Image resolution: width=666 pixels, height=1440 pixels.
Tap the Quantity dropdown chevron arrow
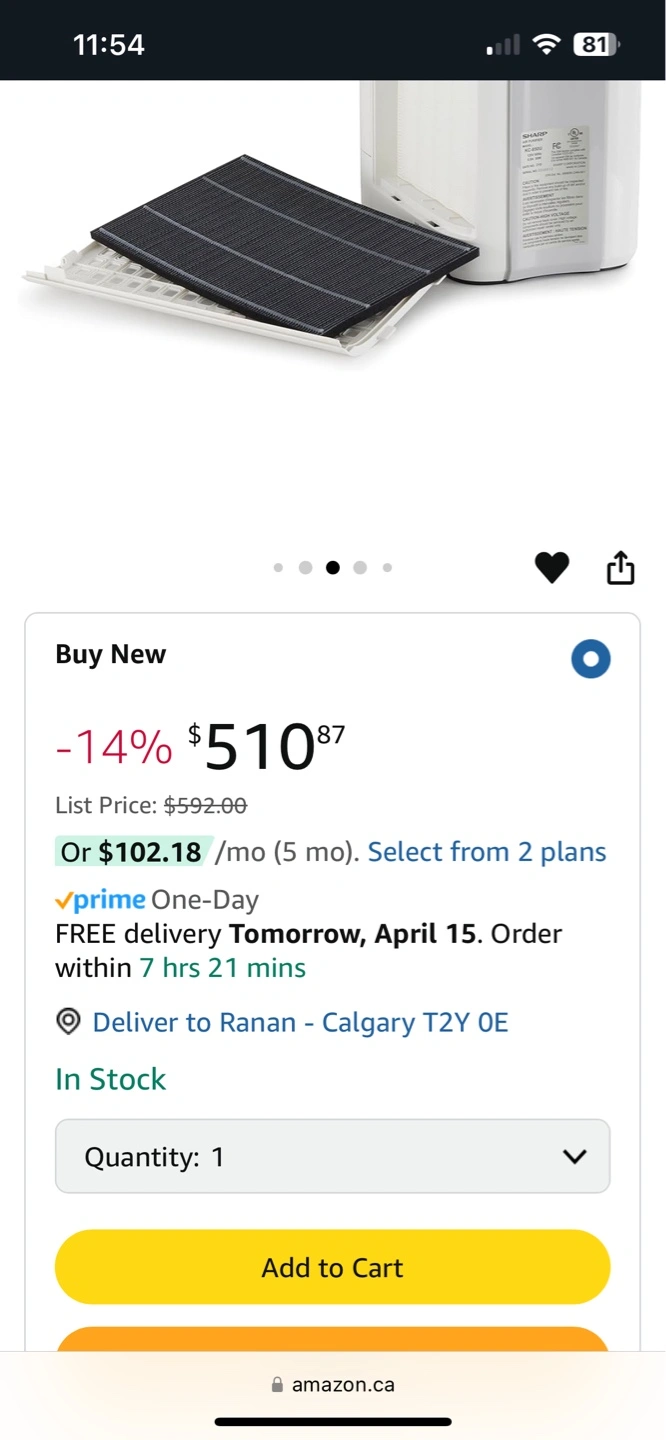click(574, 1157)
